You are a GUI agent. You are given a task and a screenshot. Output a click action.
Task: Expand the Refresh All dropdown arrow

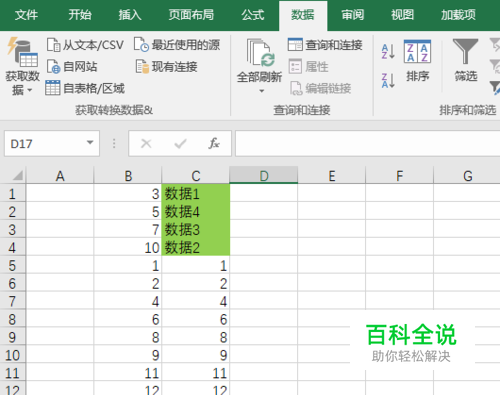tap(262, 91)
